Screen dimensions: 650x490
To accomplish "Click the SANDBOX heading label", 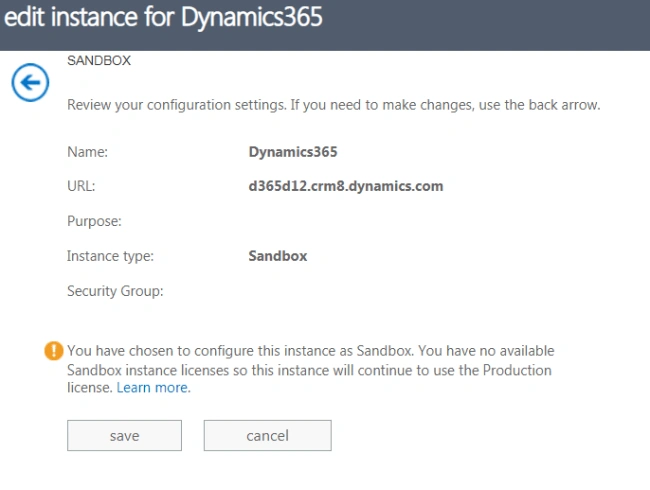I will point(99,61).
